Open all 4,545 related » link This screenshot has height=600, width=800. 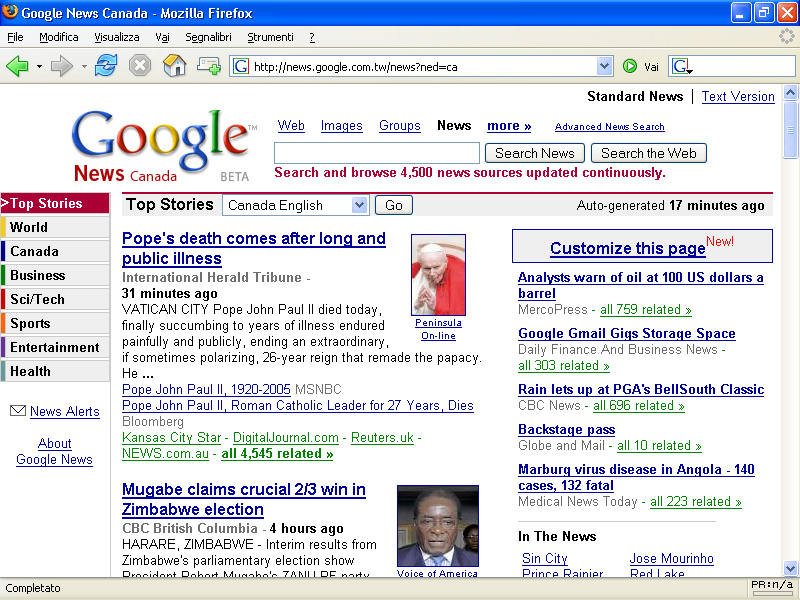pos(277,454)
